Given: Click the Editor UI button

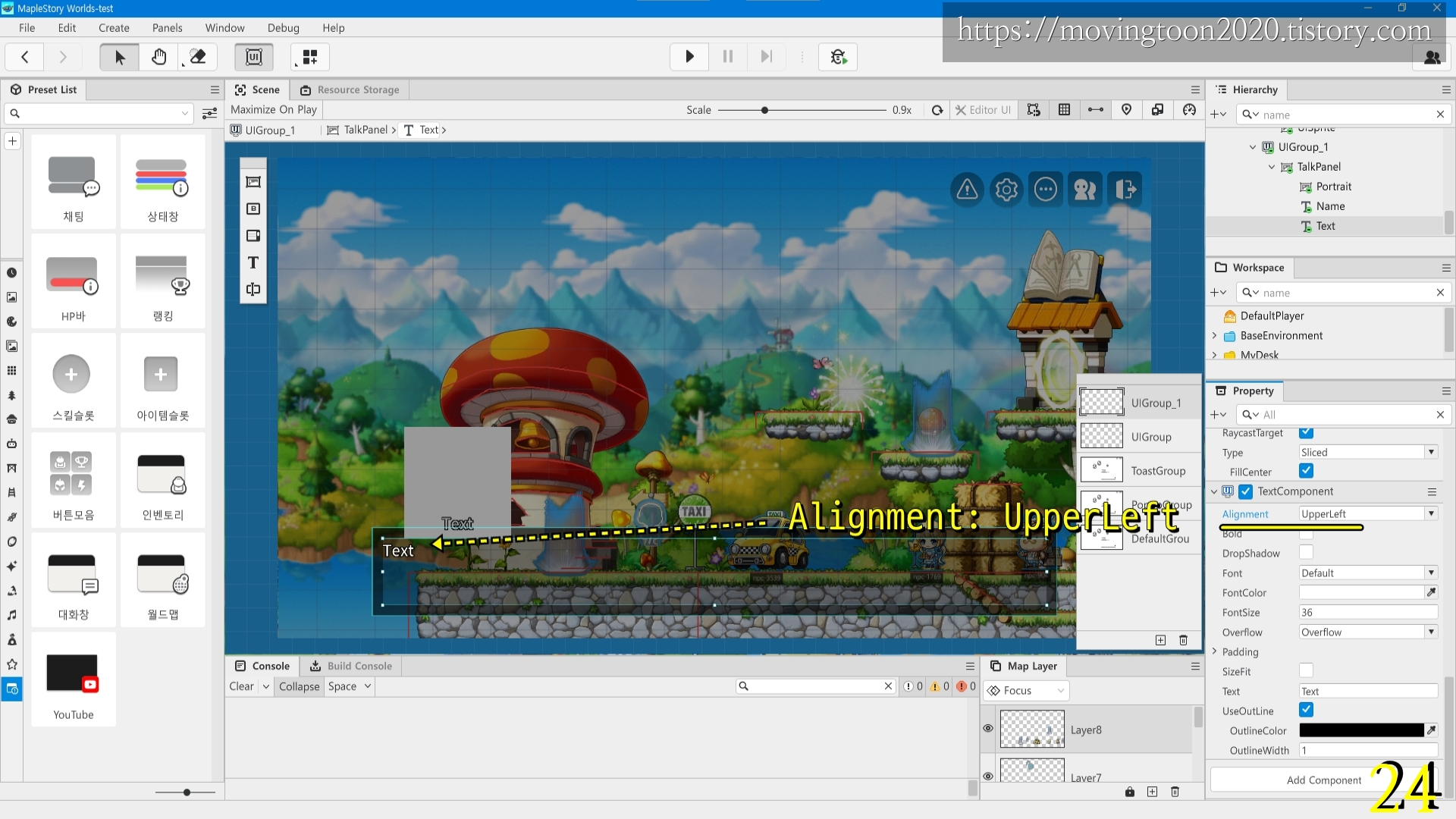Looking at the screenshot, I should (x=983, y=110).
